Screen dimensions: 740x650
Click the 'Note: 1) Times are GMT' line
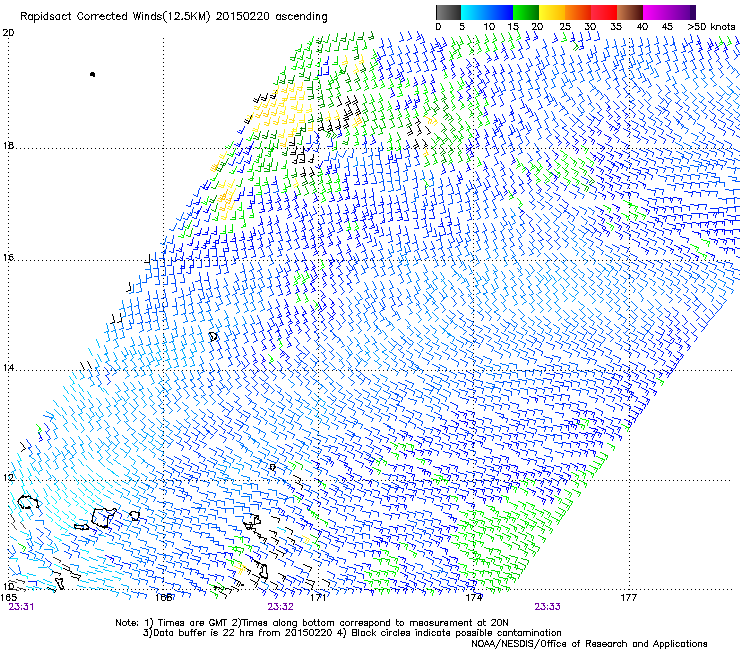(312, 623)
